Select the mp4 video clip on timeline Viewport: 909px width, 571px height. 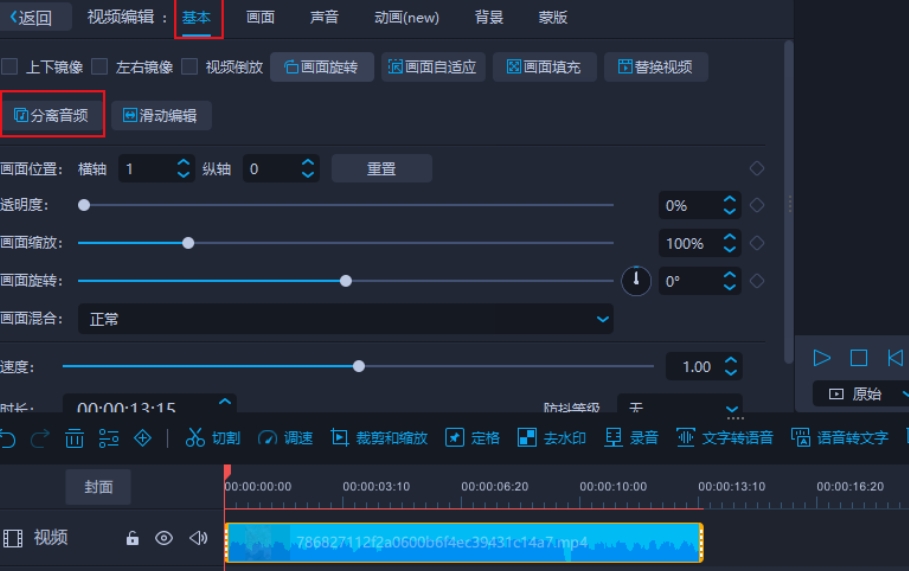[x=464, y=543]
